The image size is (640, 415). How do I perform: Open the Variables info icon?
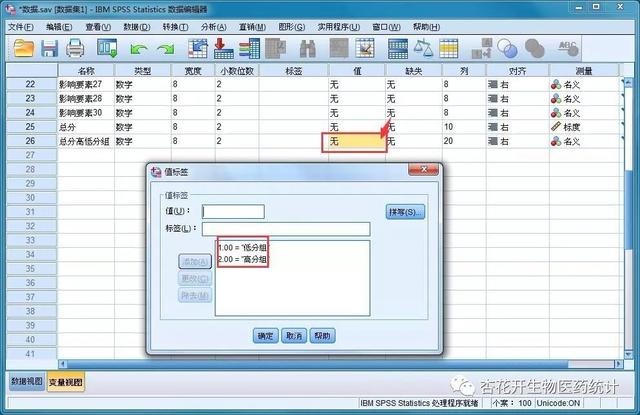pyautogui.click(x=249, y=48)
